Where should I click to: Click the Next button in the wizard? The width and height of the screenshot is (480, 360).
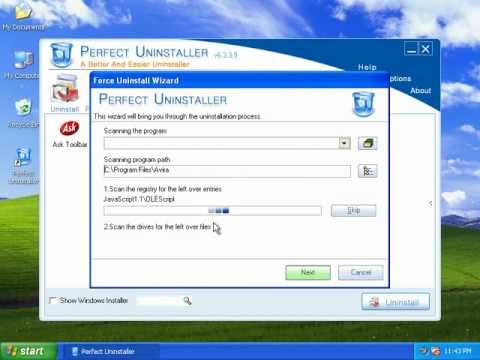[x=308, y=272]
